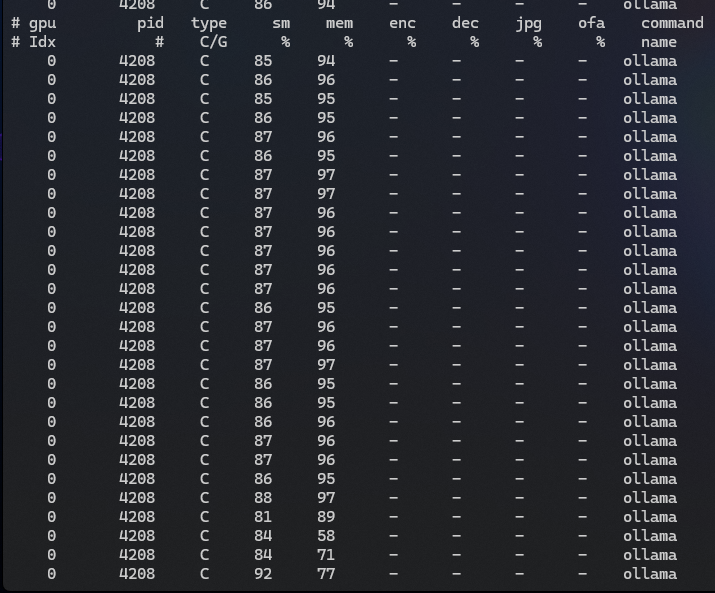Select sm value 84 beside mem 58
715x593 pixels.
(263, 536)
